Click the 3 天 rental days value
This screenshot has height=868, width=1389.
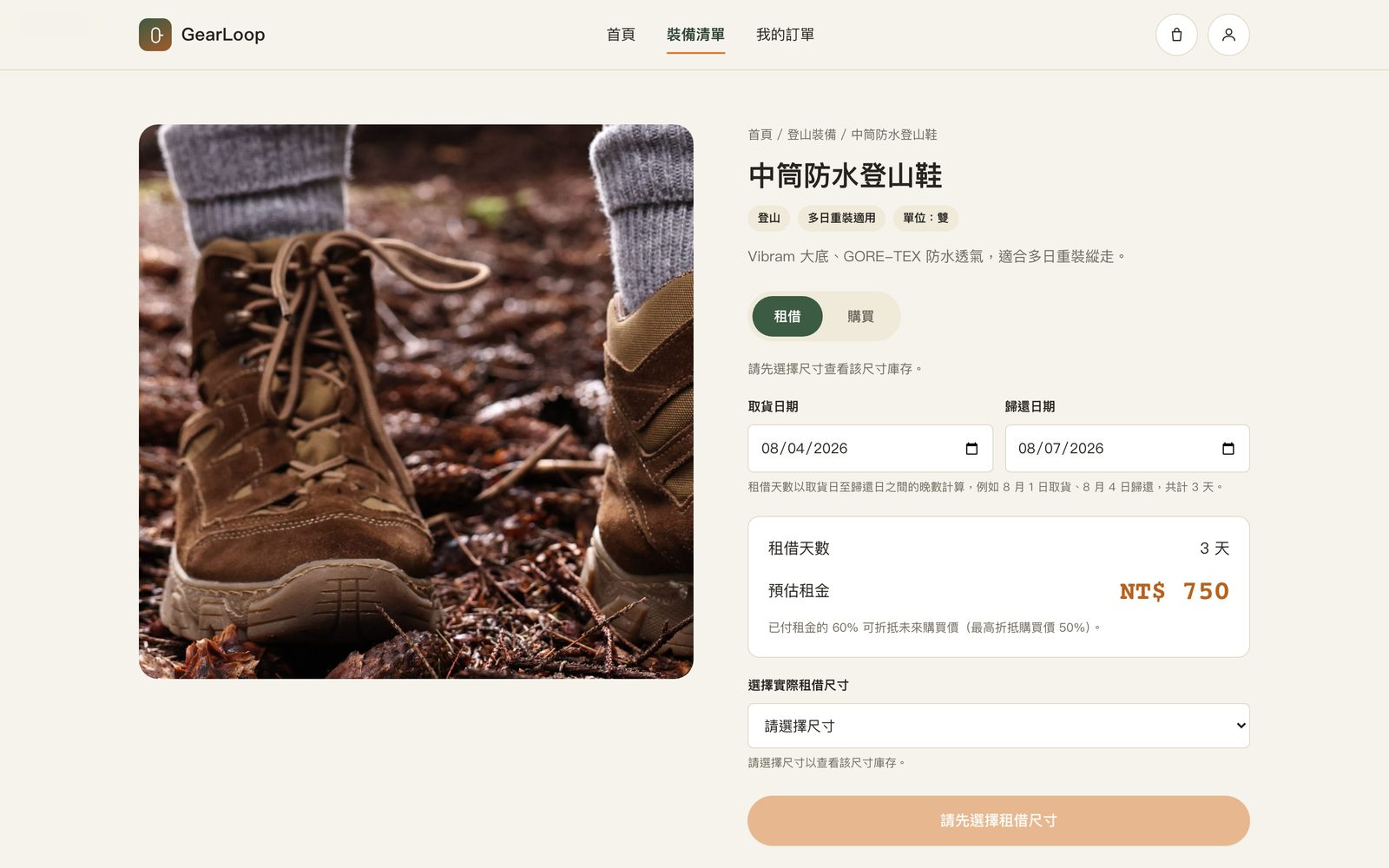(x=1215, y=549)
